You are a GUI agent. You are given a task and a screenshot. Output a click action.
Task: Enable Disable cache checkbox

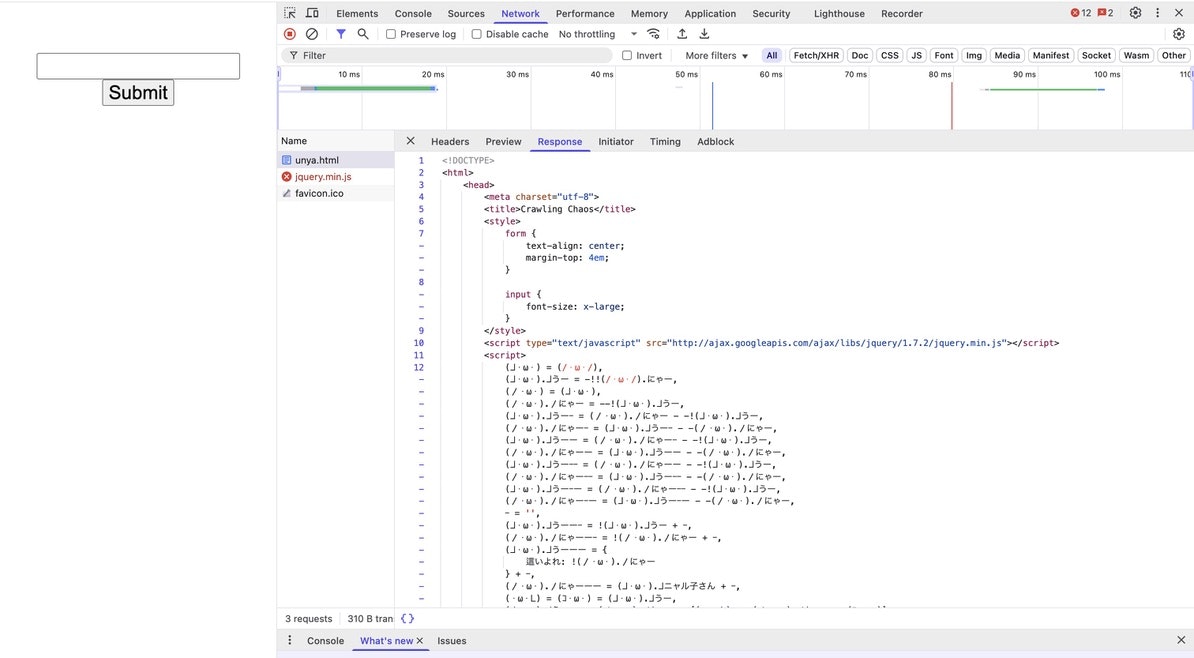point(477,34)
